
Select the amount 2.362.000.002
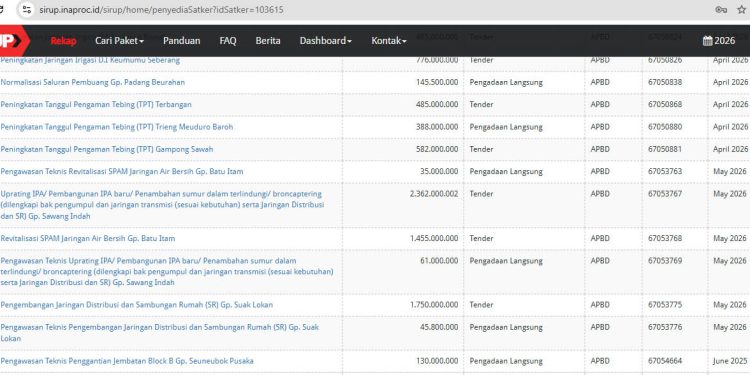coord(434,194)
